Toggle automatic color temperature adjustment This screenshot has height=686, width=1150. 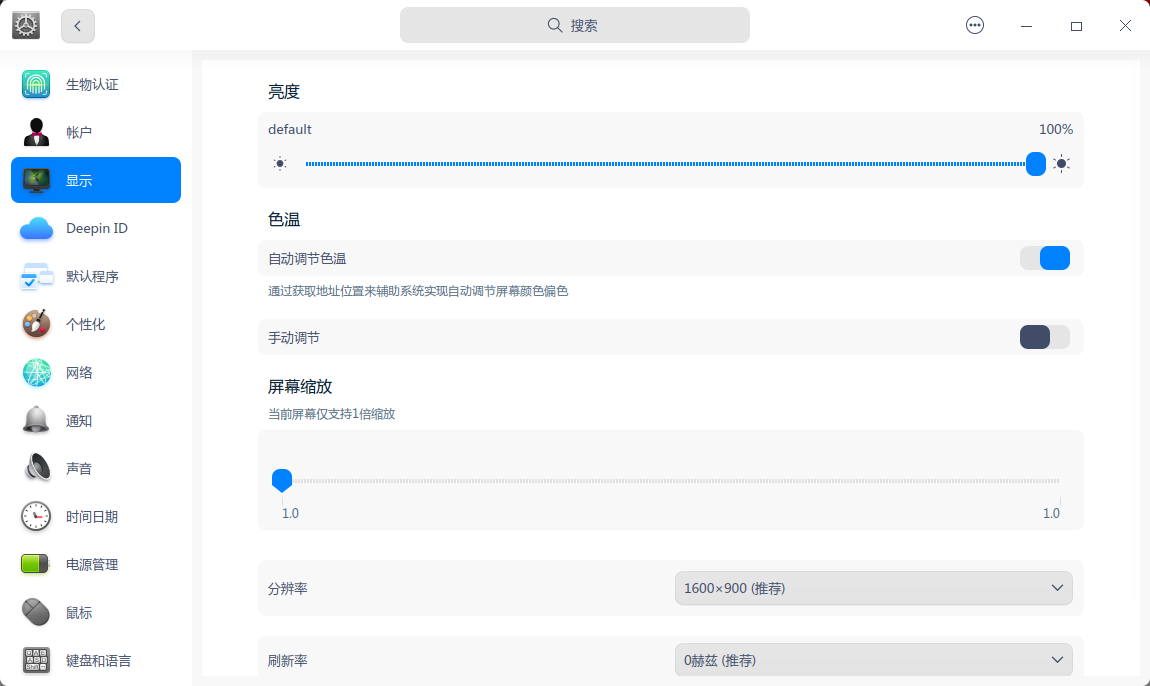pyautogui.click(x=1044, y=258)
